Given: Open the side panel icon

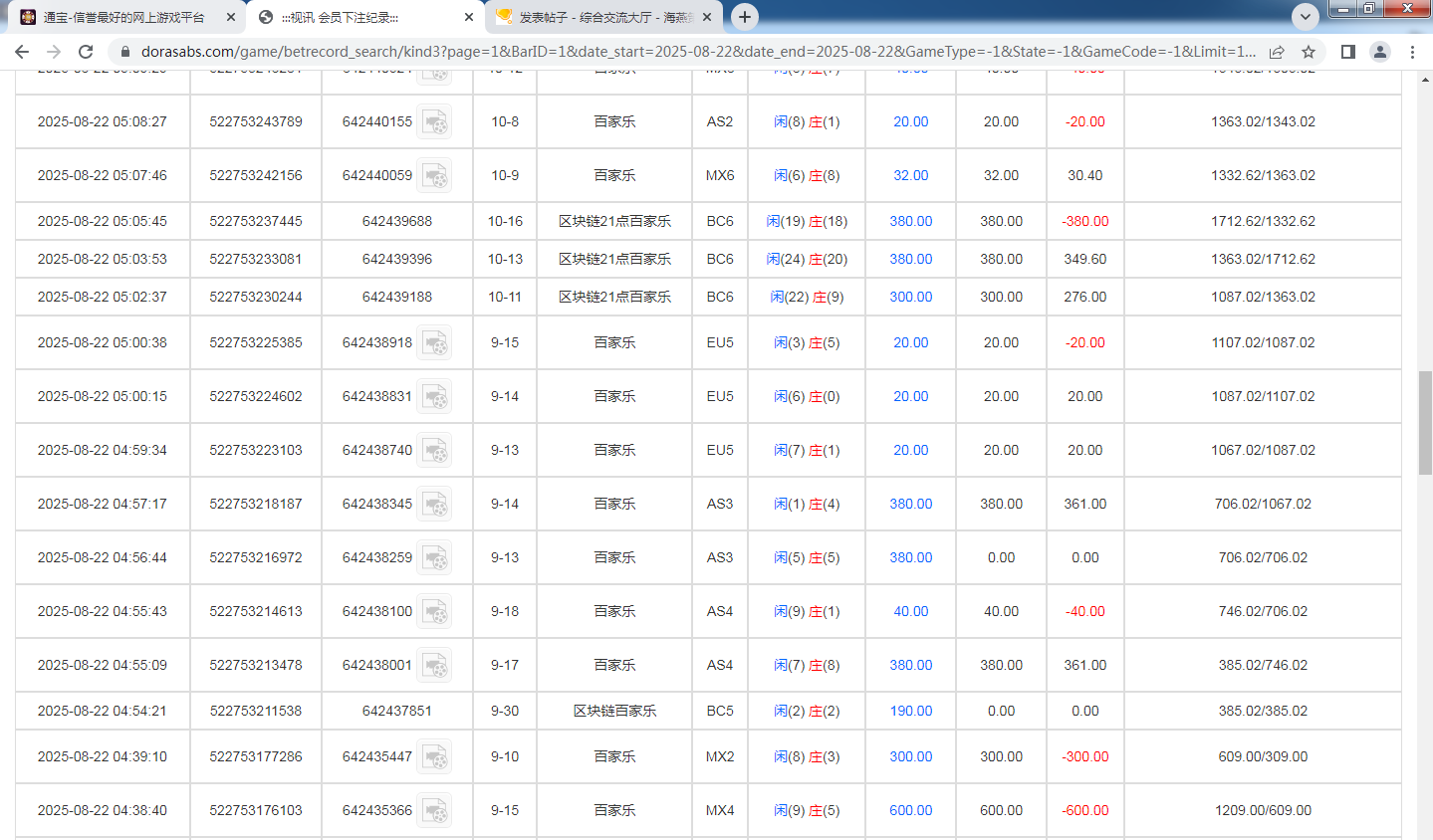Looking at the screenshot, I should pos(1345,51).
